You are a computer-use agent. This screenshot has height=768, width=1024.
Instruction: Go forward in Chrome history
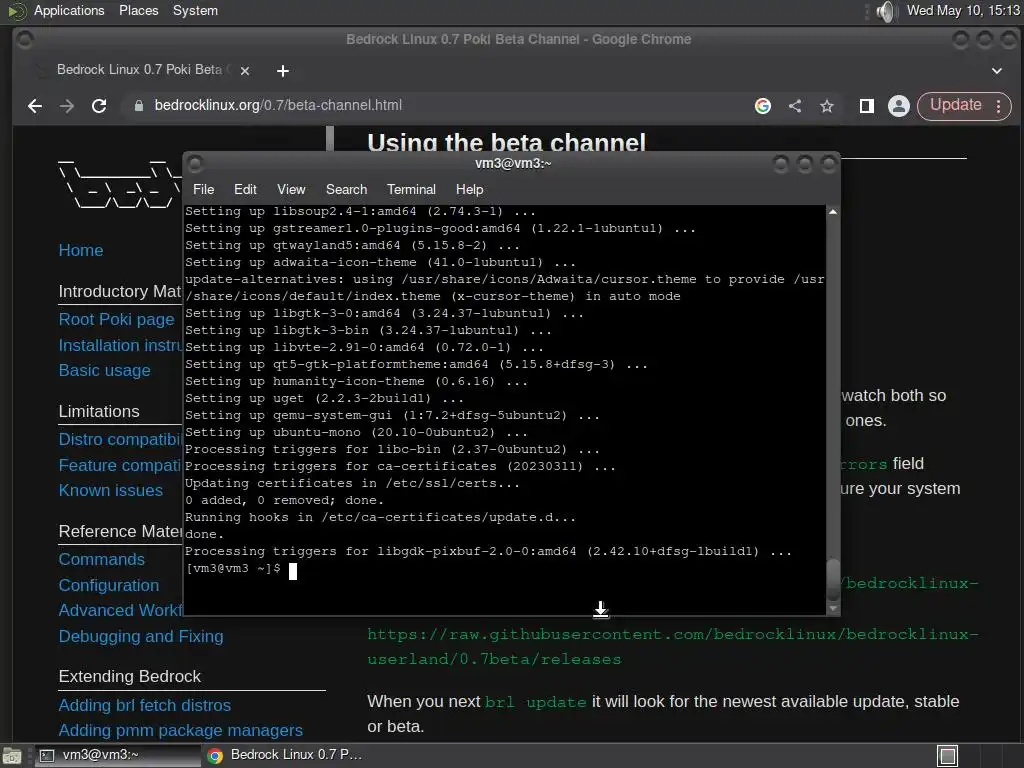pos(67,106)
